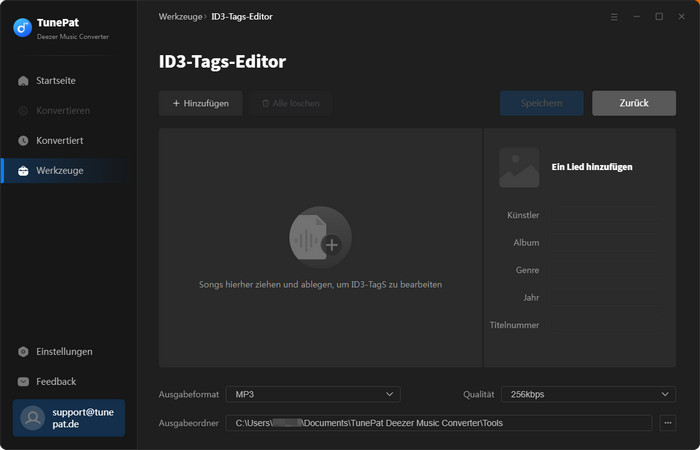This screenshot has height=450, width=700.
Task: Go back to Werkzeuge via breadcrumb
Action: click(180, 17)
